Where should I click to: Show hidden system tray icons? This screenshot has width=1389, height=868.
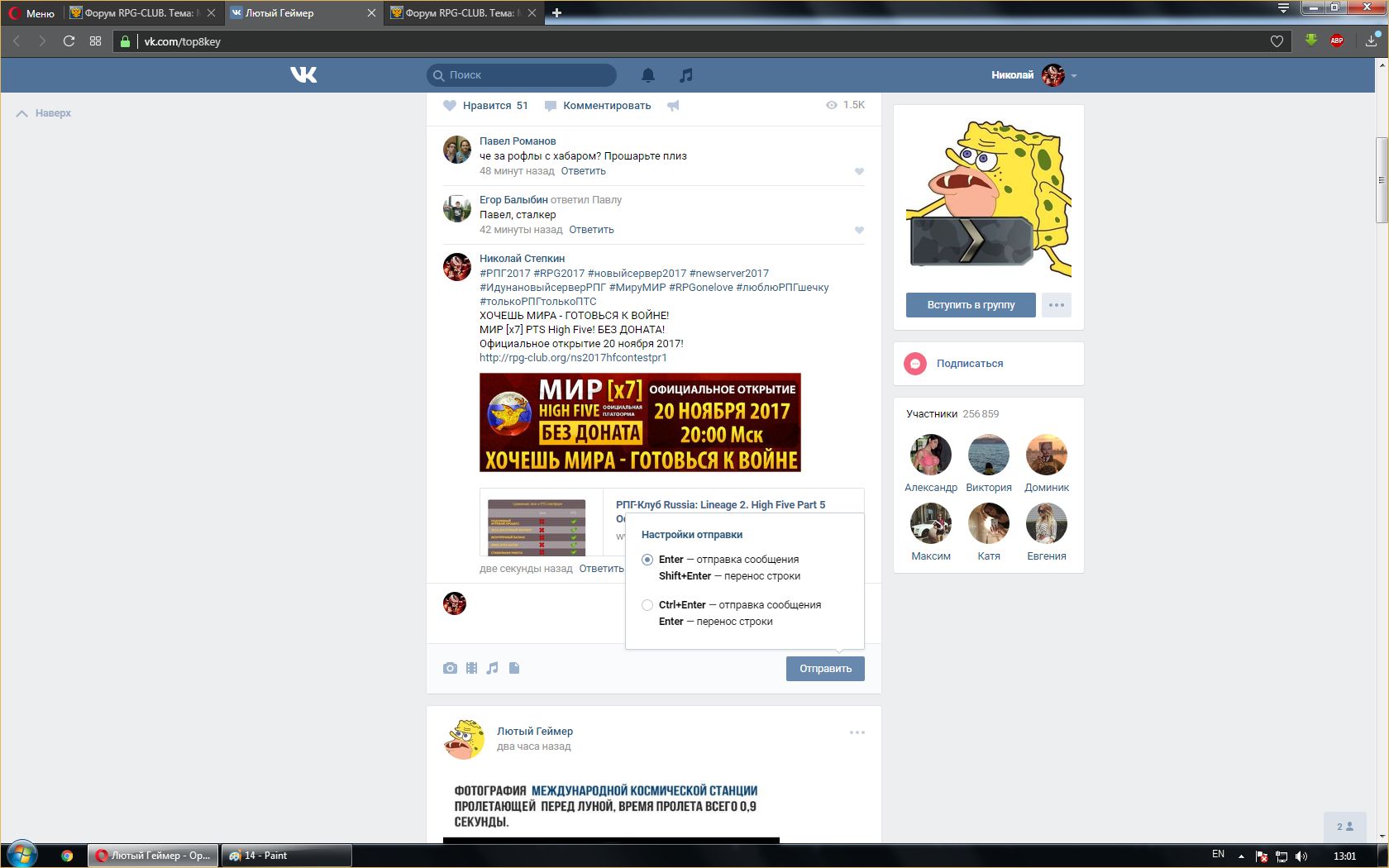[1240, 856]
